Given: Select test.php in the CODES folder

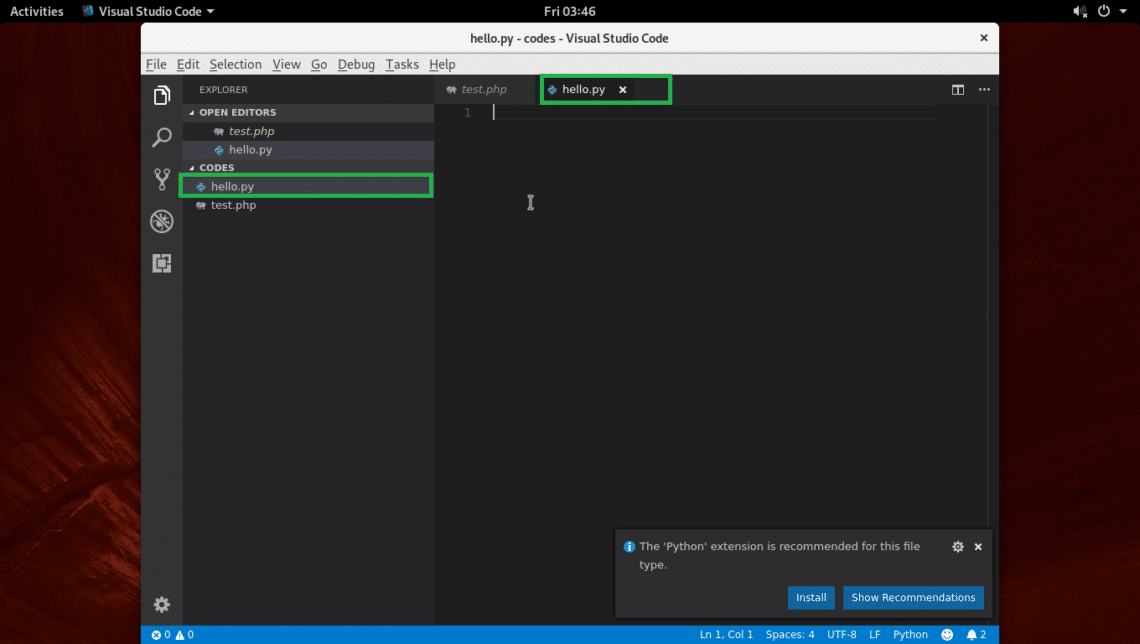Looking at the screenshot, I should click(x=233, y=205).
